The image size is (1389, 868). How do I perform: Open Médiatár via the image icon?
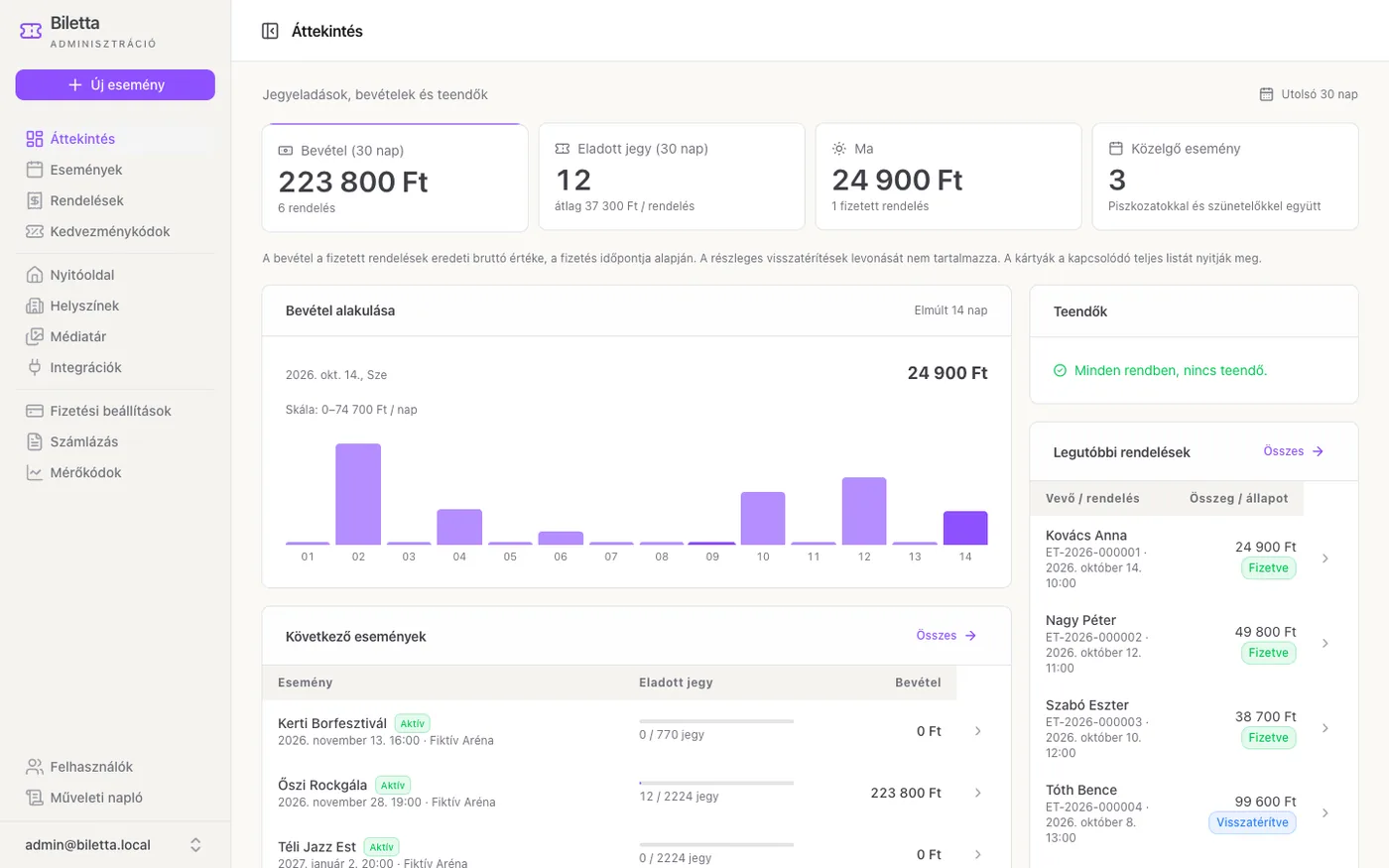click(x=35, y=336)
